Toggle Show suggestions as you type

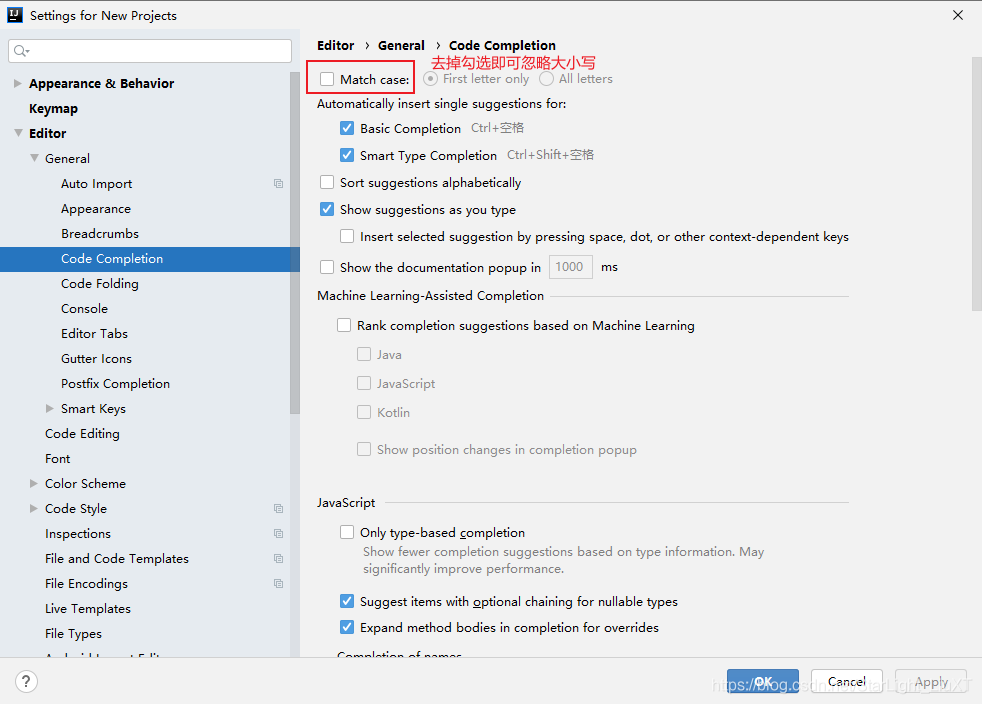click(327, 209)
